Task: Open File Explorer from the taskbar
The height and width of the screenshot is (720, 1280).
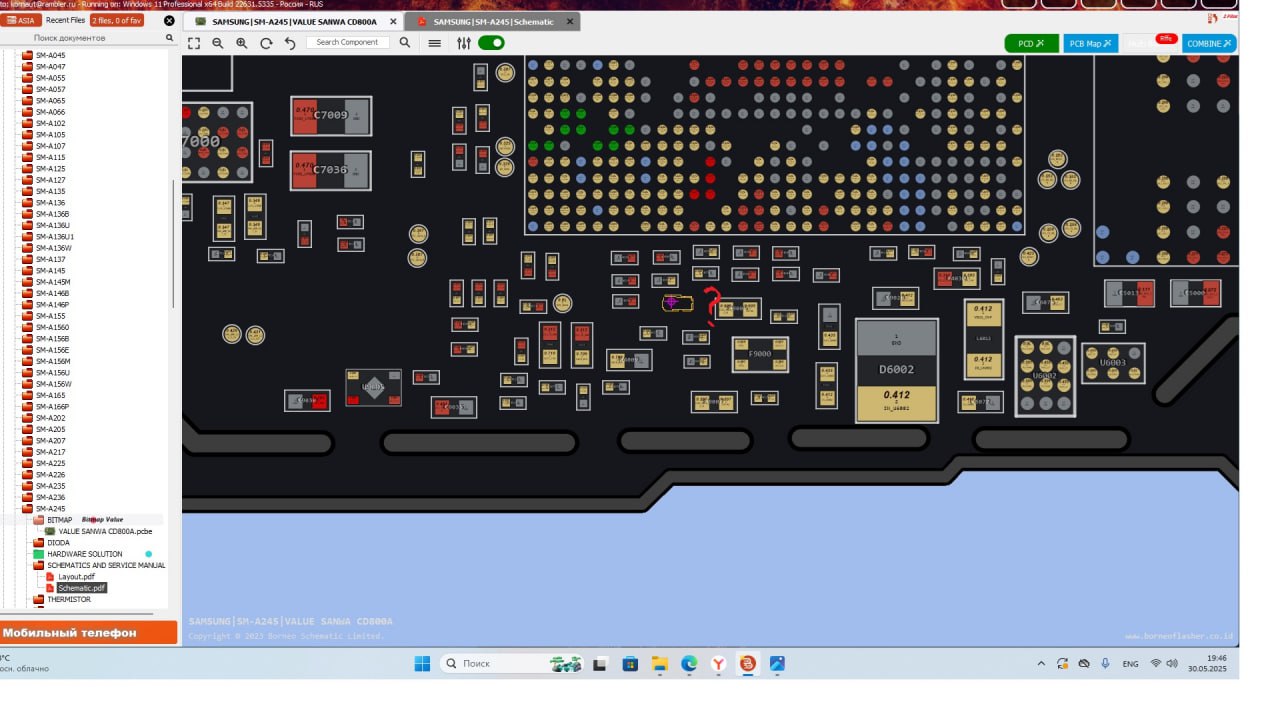Action: (x=660, y=663)
